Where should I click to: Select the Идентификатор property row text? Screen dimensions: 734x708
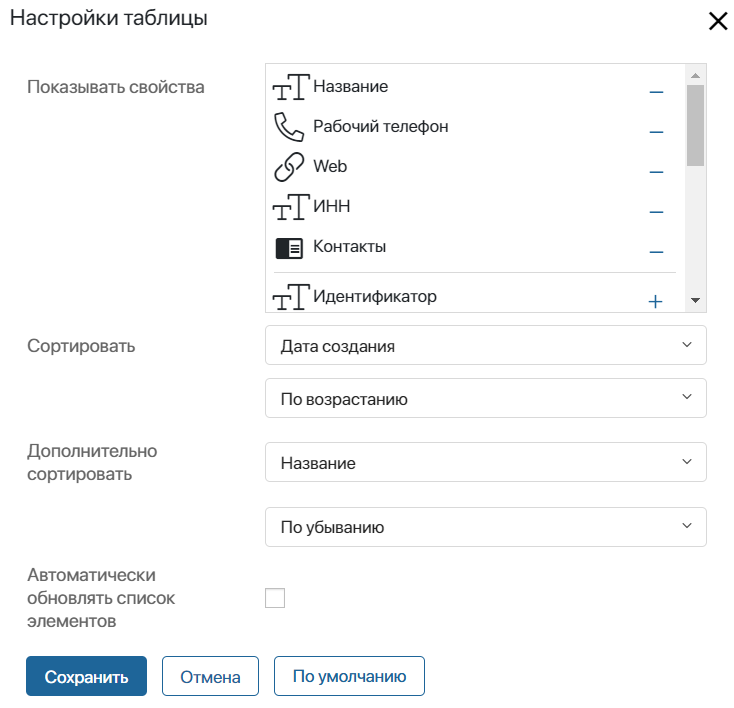click(375, 296)
